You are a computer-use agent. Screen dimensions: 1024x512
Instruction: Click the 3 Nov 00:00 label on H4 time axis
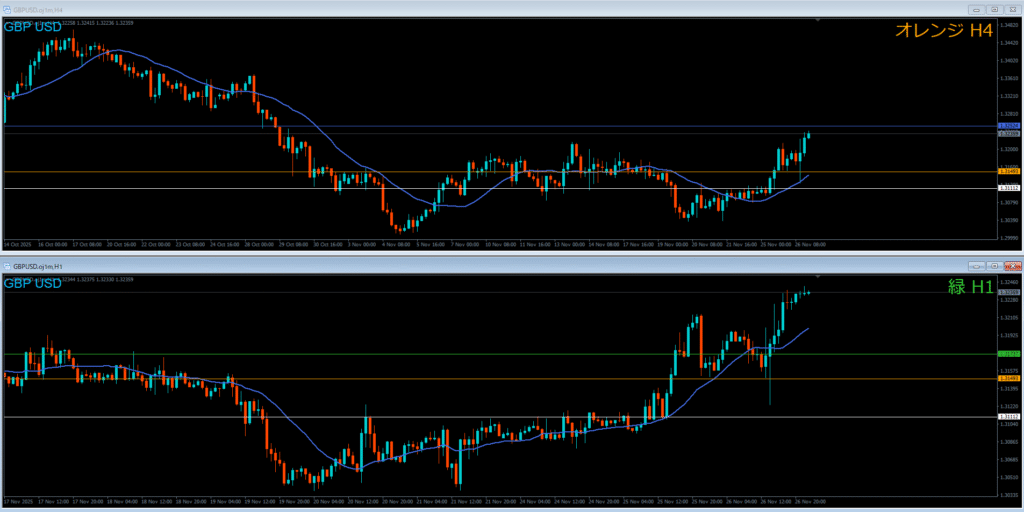[x=361, y=244]
